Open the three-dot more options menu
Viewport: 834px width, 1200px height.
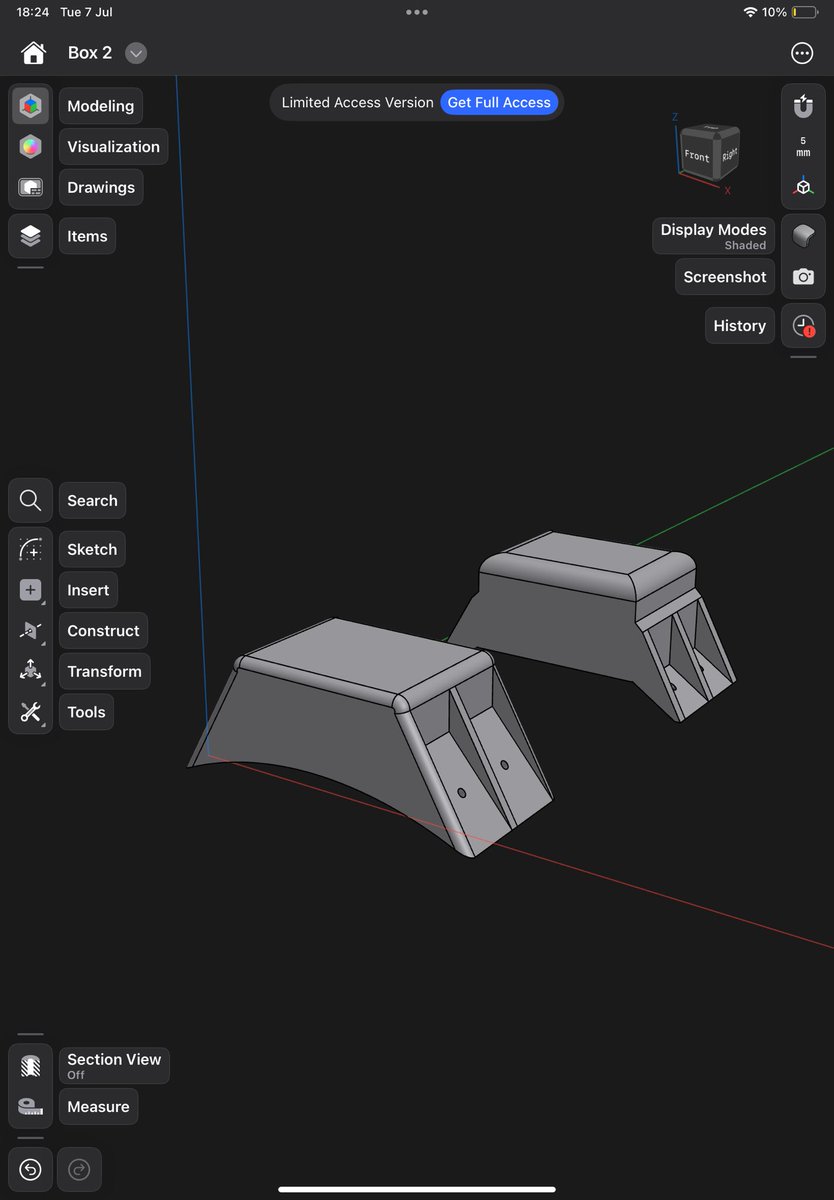coord(802,53)
